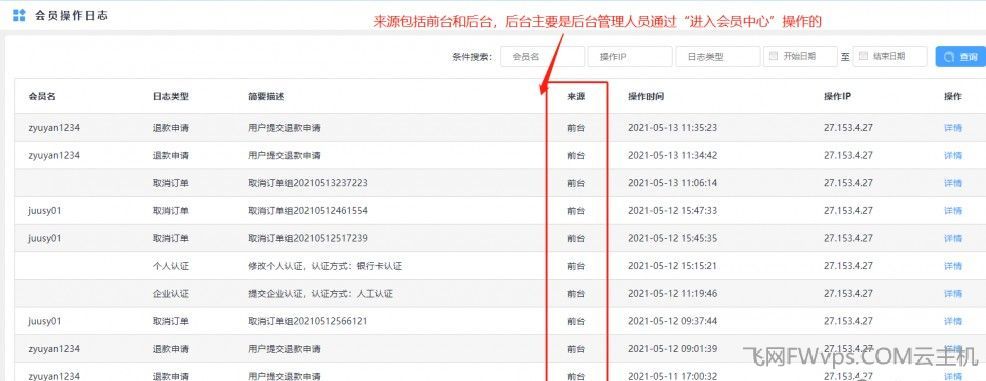The height and width of the screenshot is (381, 986).
Task: Open 详情 for the 11:19:46 log entry
Action: [x=953, y=294]
